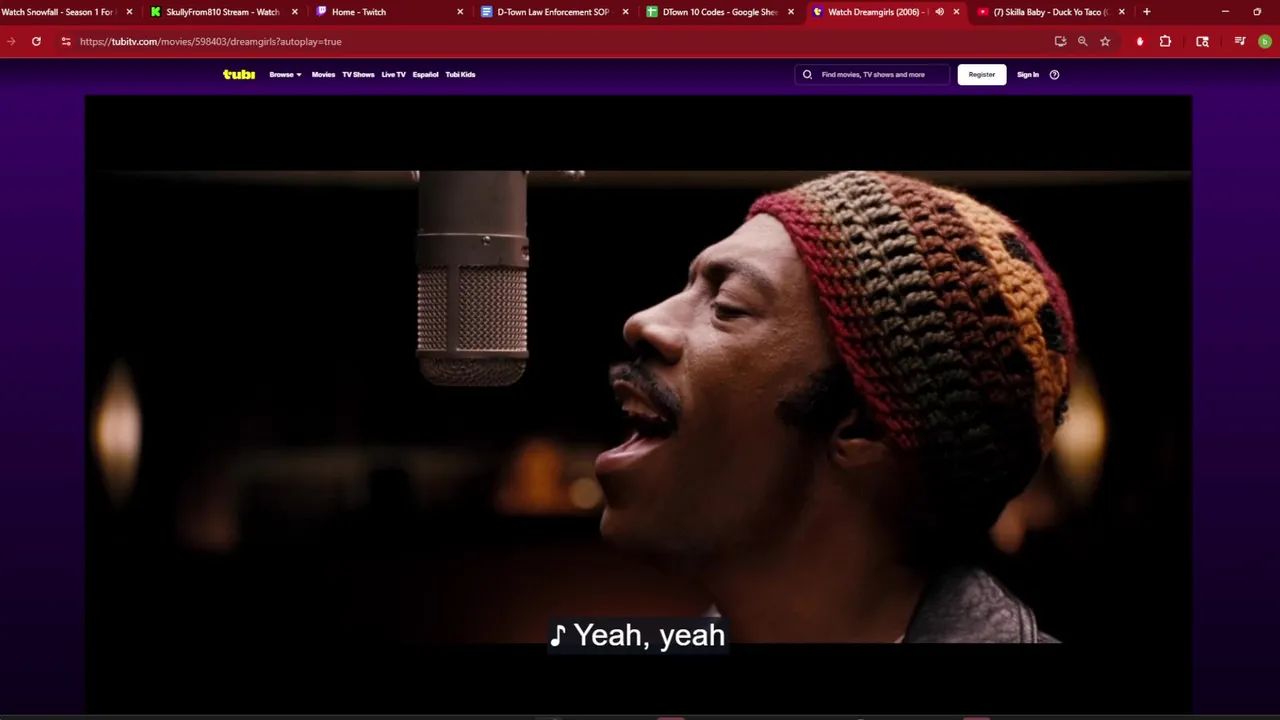Close the D-Town Law Enforcement SOP tab

[x=625, y=12]
